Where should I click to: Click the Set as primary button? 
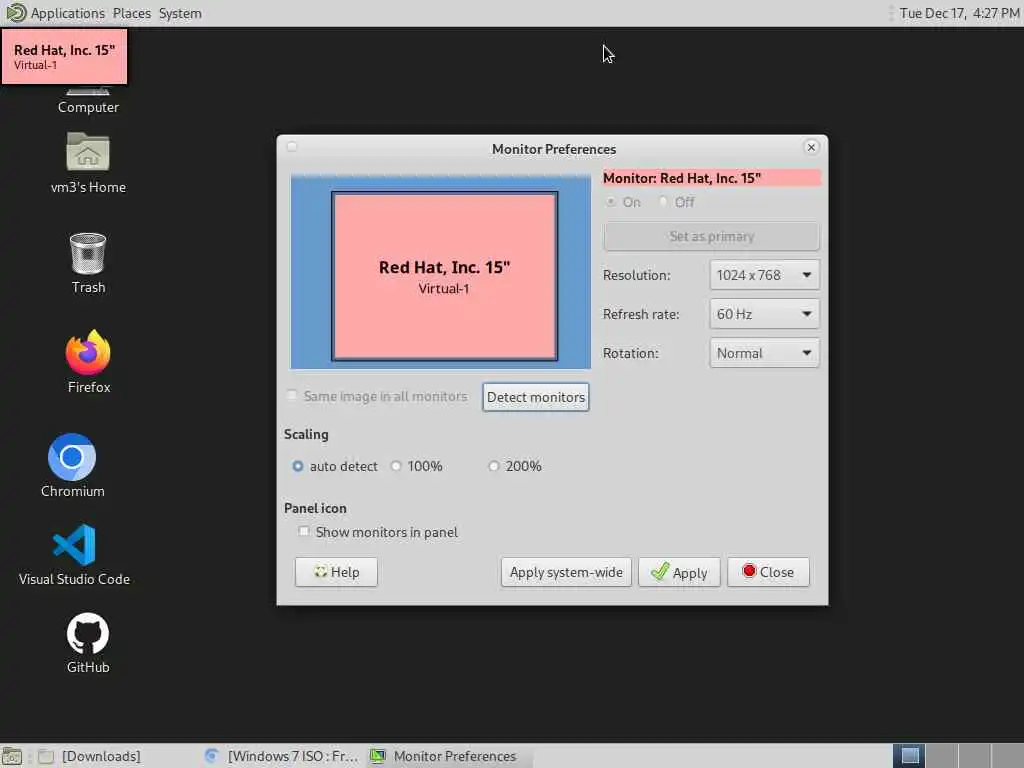pos(711,236)
